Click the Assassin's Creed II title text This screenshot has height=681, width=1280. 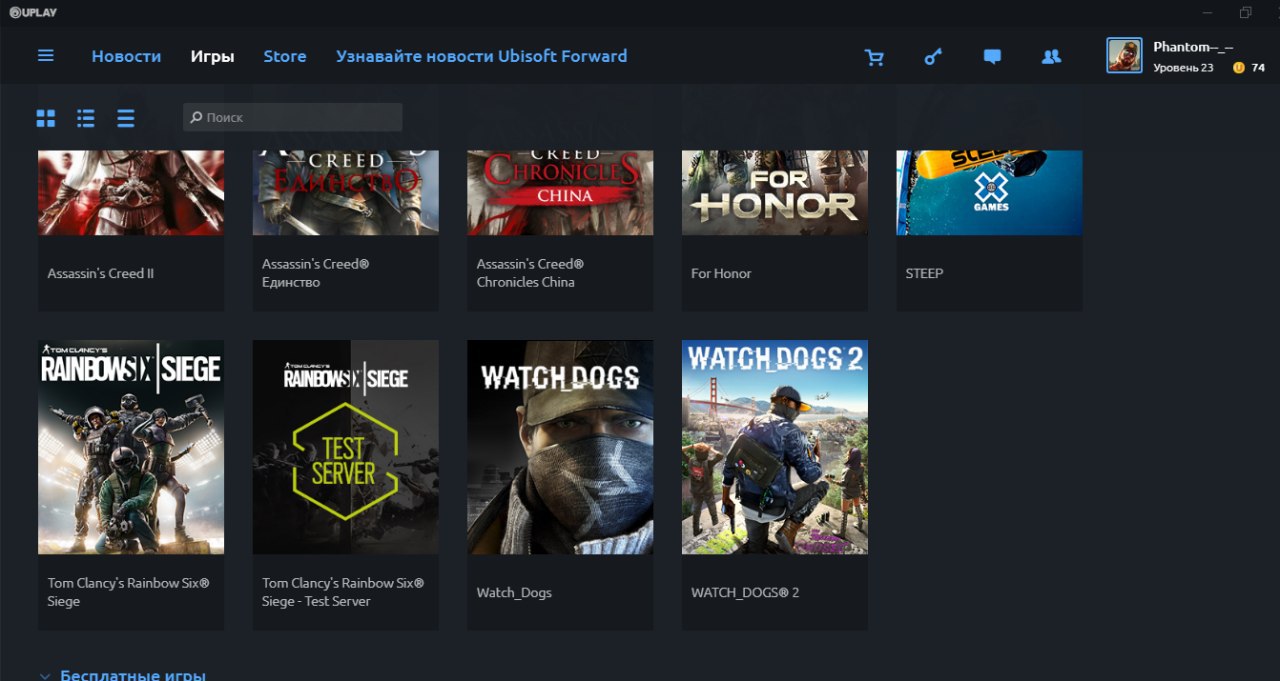[x=101, y=273]
